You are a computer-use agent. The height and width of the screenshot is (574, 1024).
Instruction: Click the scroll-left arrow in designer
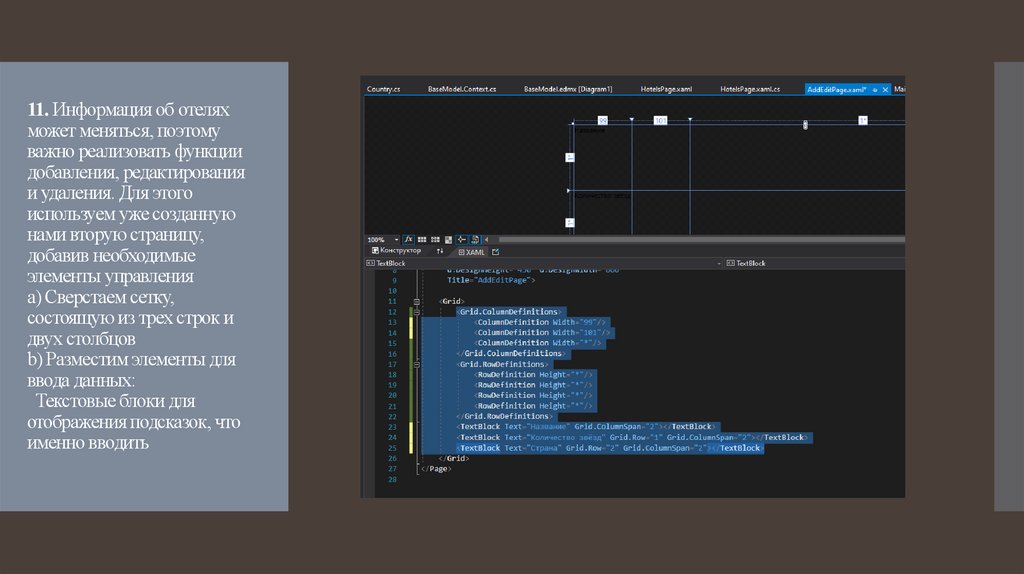pyautogui.click(x=488, y=240)
